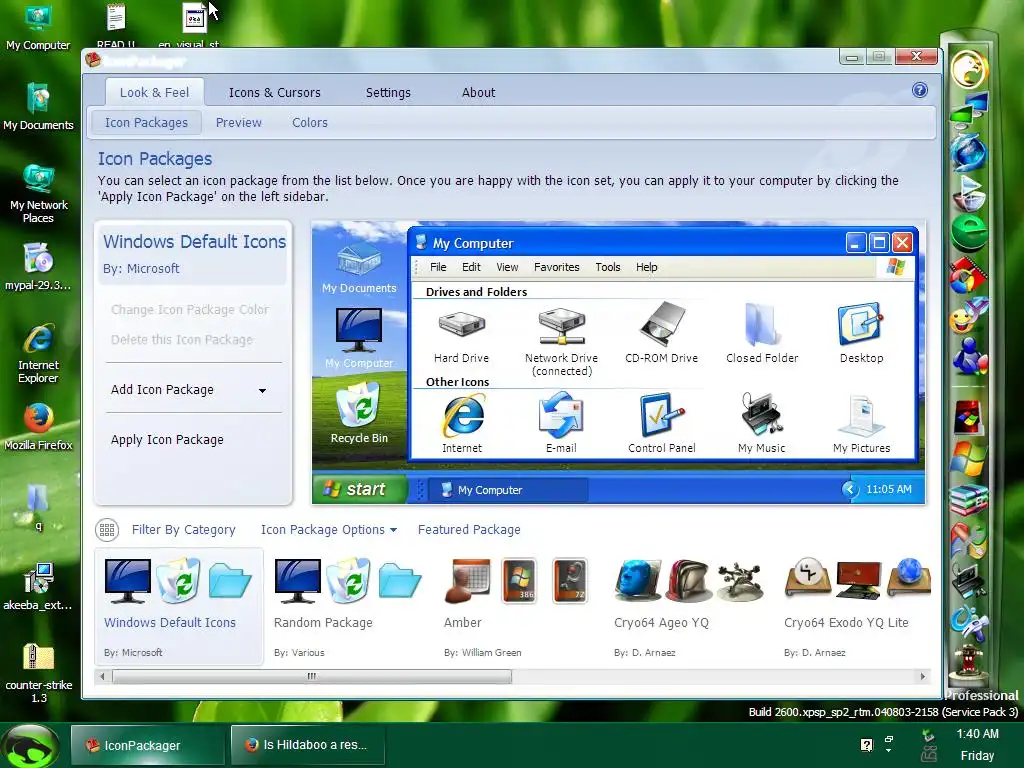The height and width of the screenshot is (768, 1024).
Task: Click the 'Is Hildaboo a res...' Firefox taskbar button
Action: [308, 745]
